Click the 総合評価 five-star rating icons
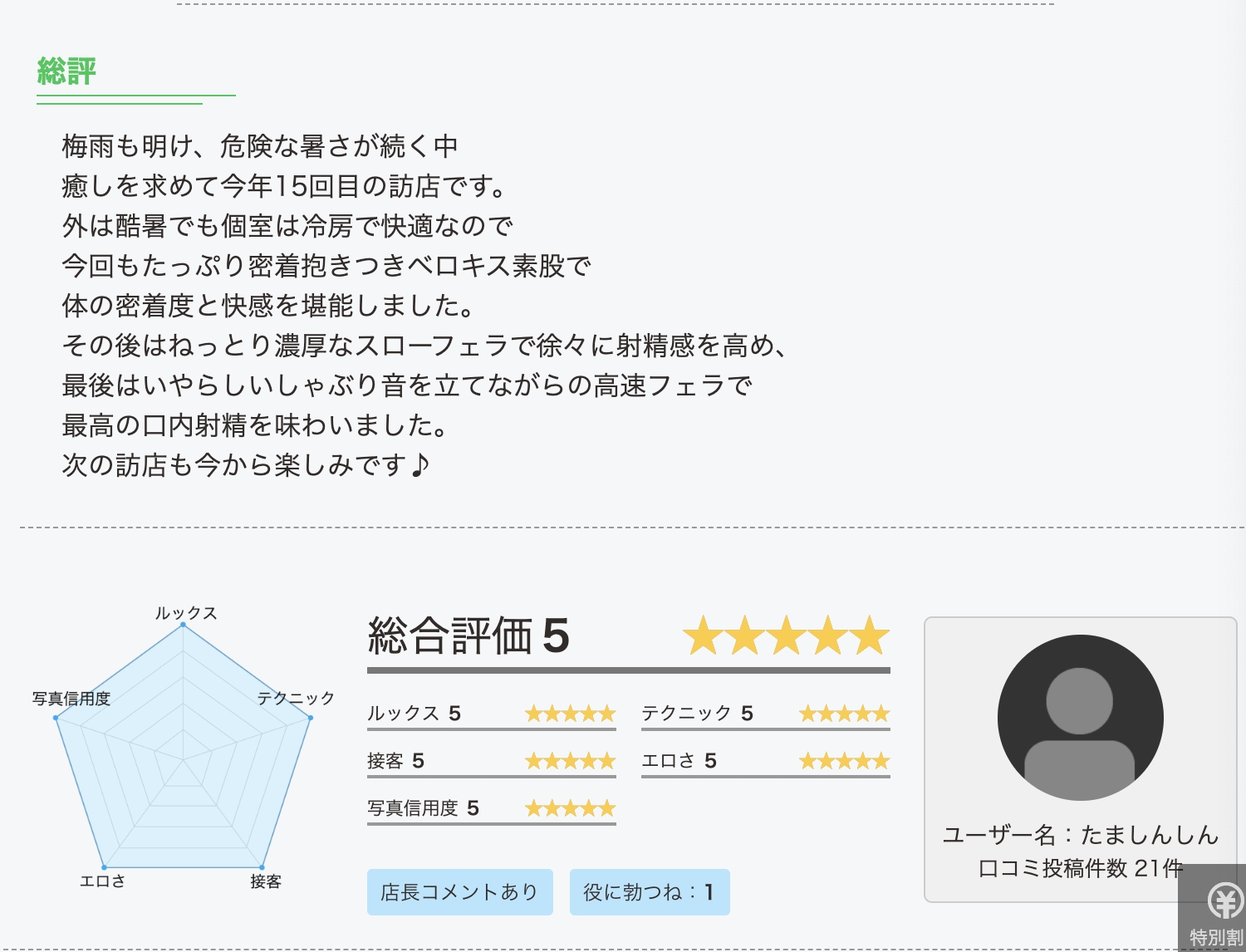1246x952 pixels. [786, 635]
